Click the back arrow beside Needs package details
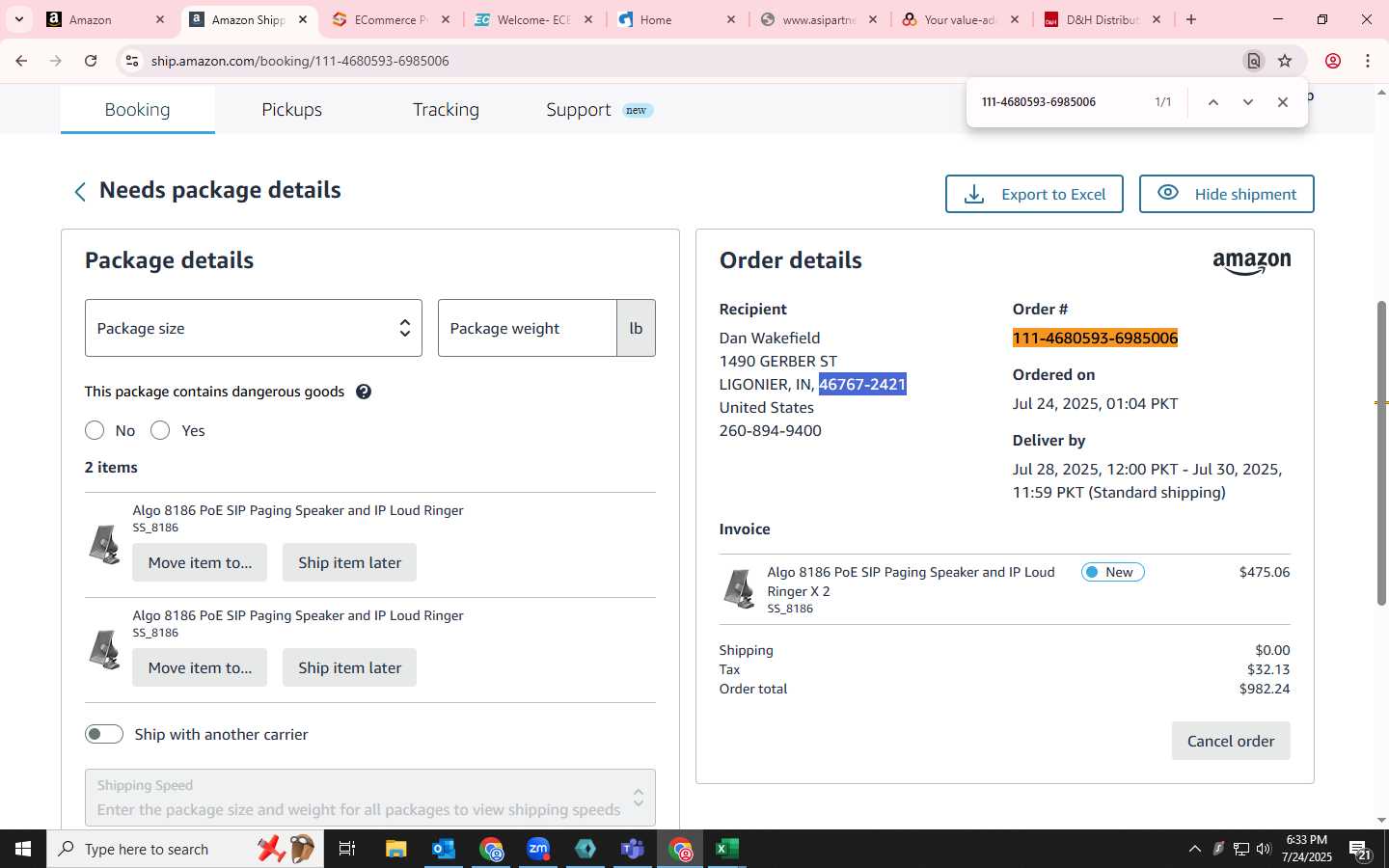Viewport: 1389px width, 868px height. (x=80, y=192)
